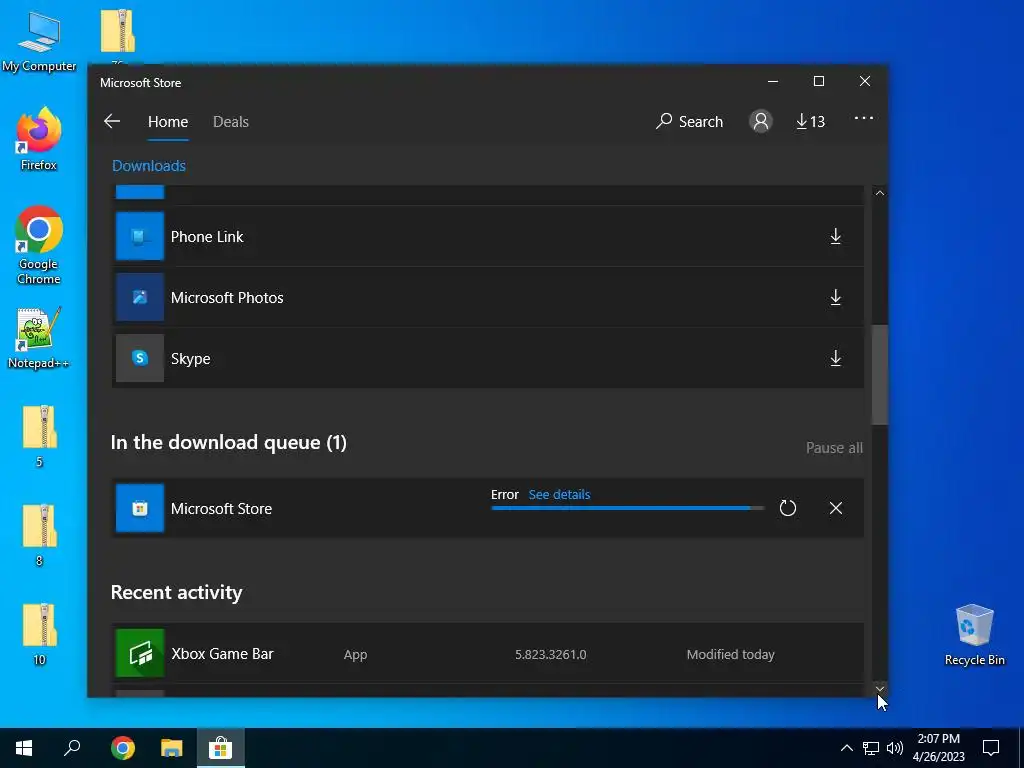1024x768 pixels.
Task: Retry the Microsoft Store download
Action: 788,508
